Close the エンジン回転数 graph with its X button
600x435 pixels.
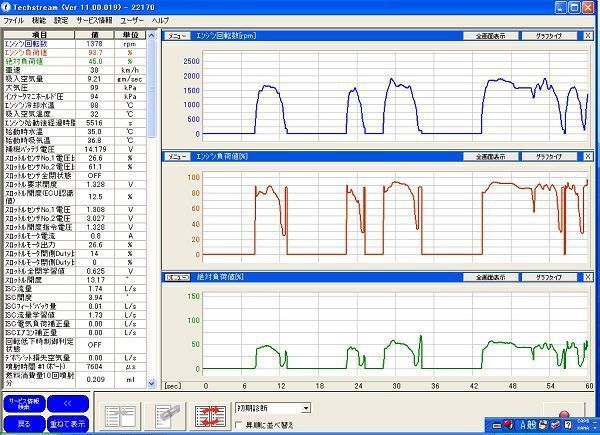coord(587,34)
